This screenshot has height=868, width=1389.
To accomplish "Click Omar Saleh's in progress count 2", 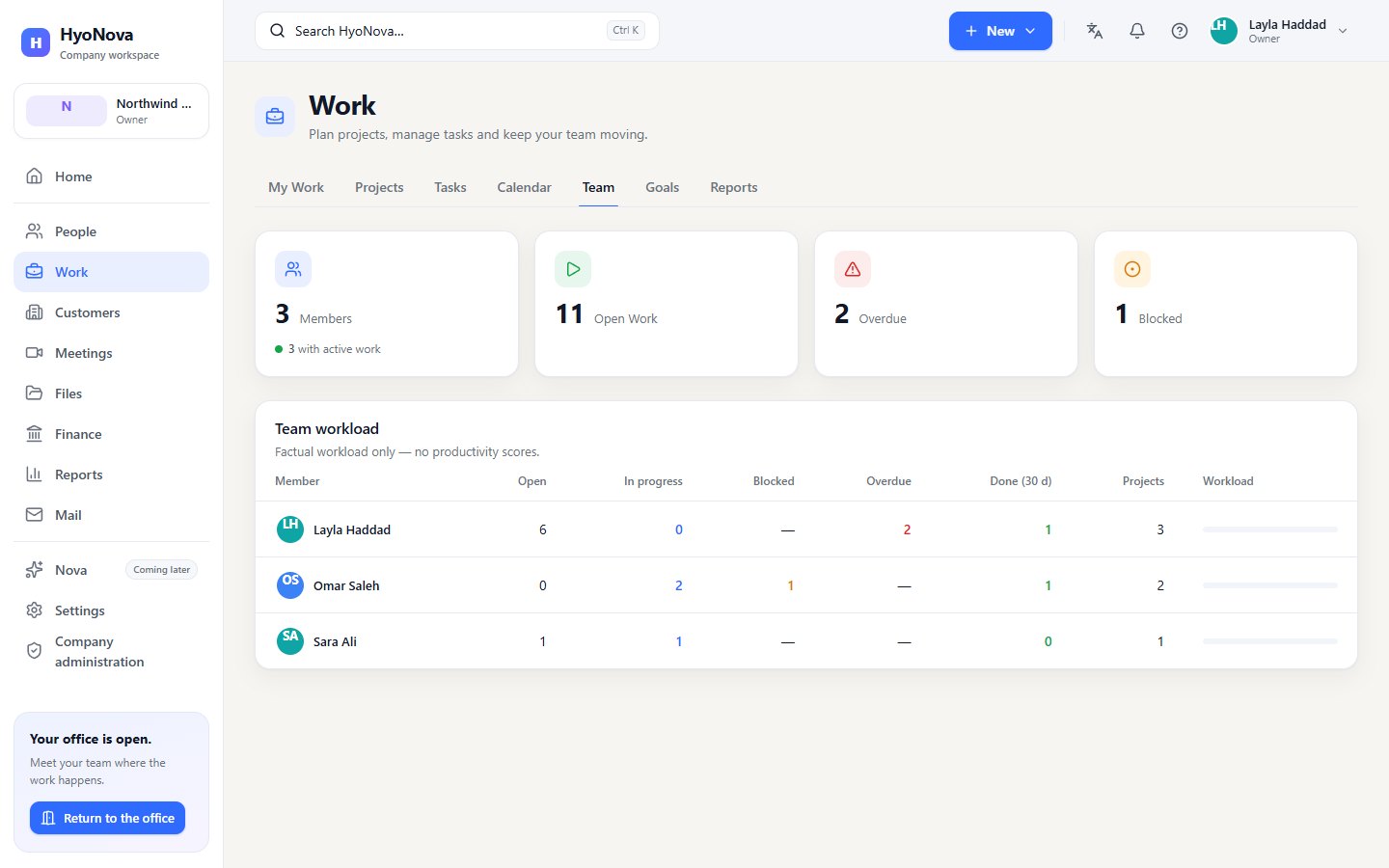I will (679, 585).
